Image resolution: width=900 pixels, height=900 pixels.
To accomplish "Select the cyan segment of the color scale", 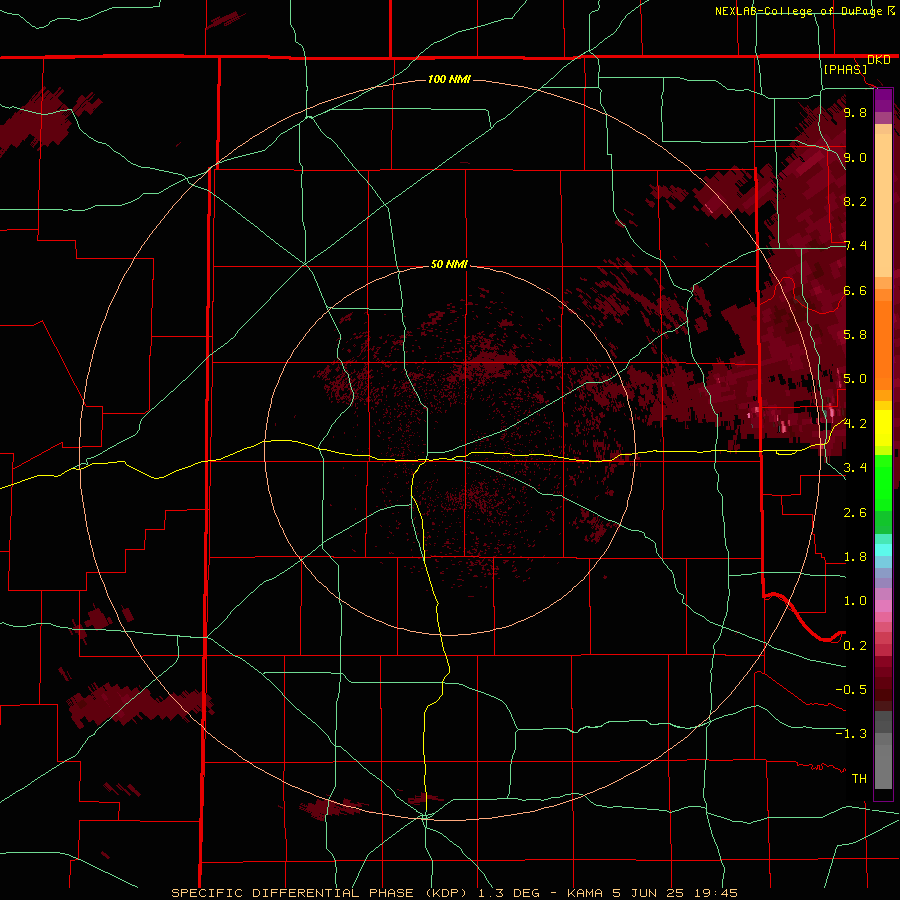I will click(x=883, y=550).
